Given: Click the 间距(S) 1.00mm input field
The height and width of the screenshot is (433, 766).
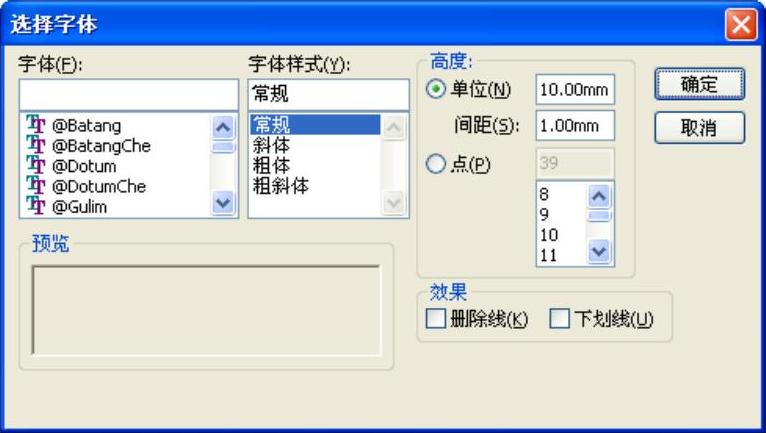Looking at the screenshot, I should click(x=575, y=126).
